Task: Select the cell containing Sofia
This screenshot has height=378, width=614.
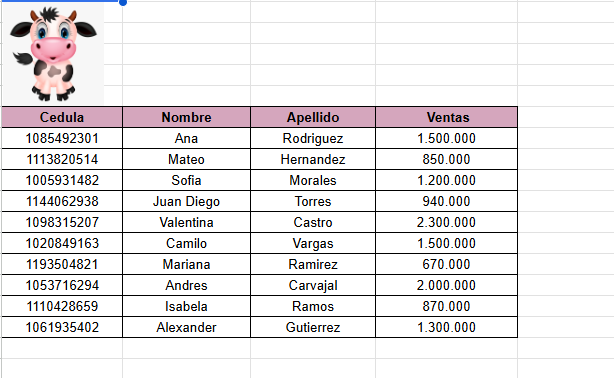Action: [186, 180]
